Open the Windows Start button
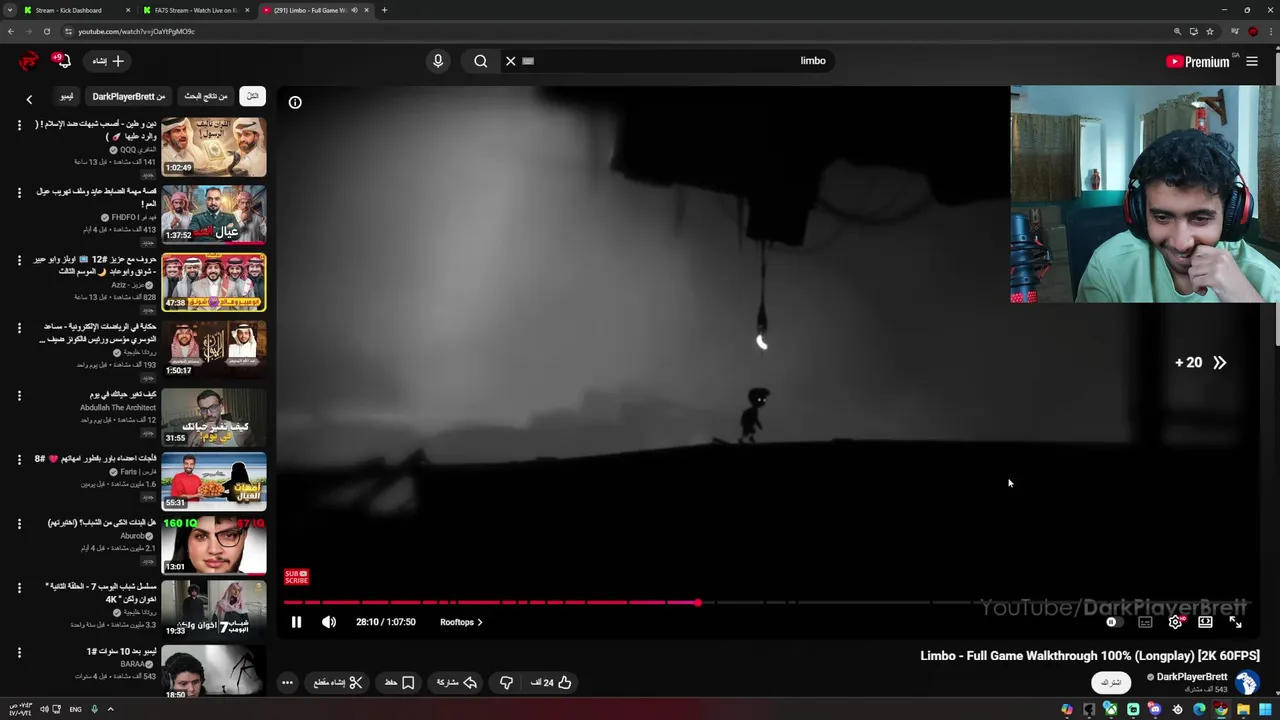 pyautogui.click(x=1266, y=710)
